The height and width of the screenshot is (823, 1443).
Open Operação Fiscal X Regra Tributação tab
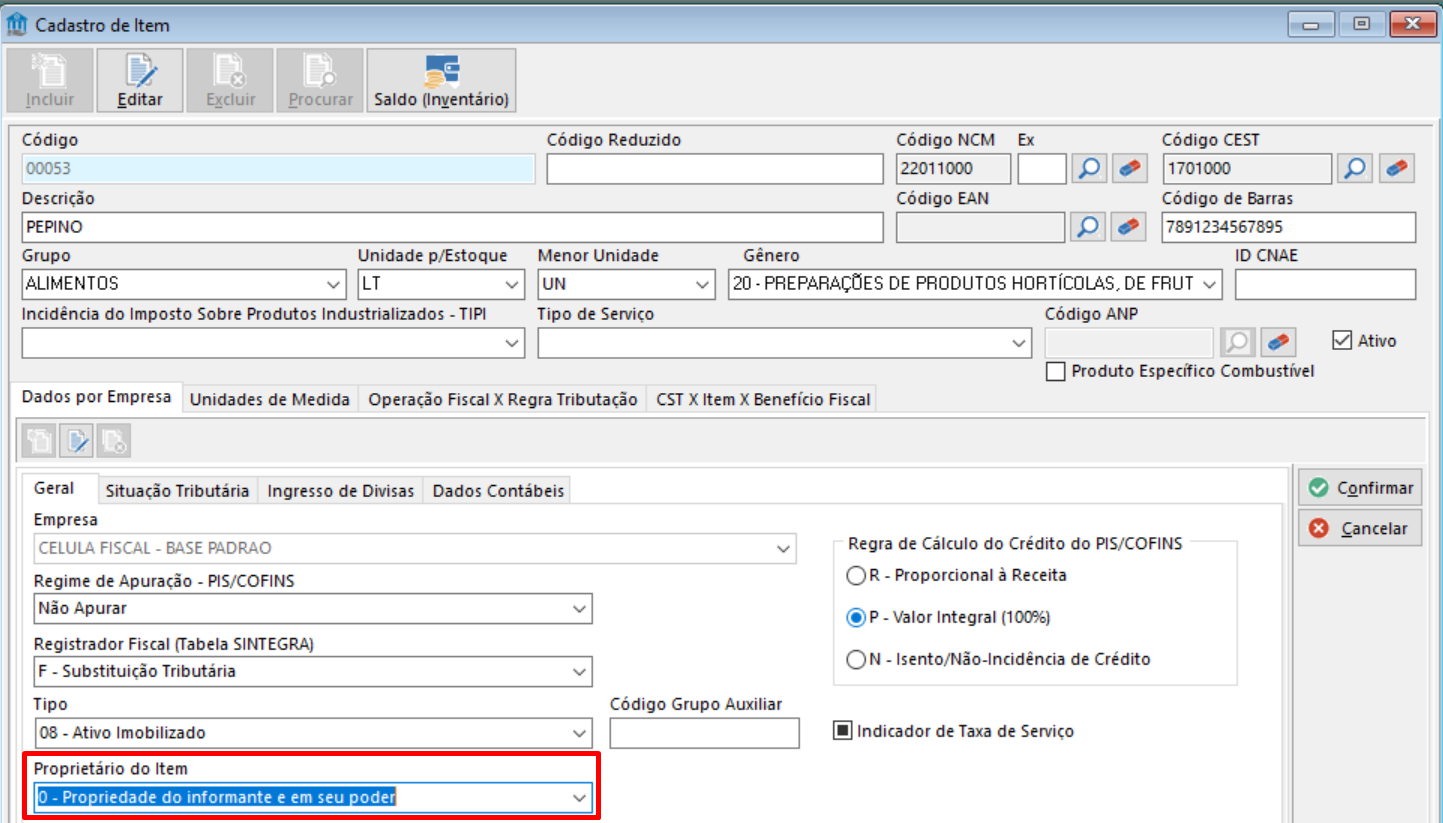[x=503, y=399]
